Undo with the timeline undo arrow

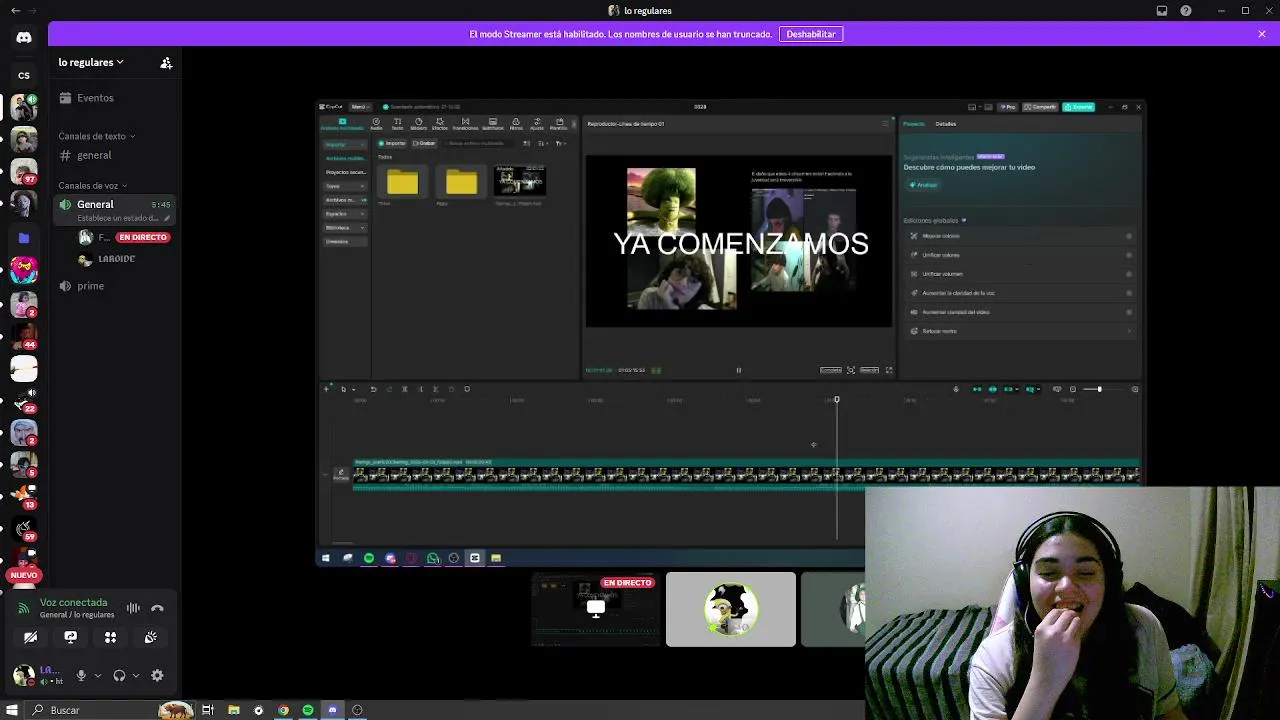tap(373, 389)
